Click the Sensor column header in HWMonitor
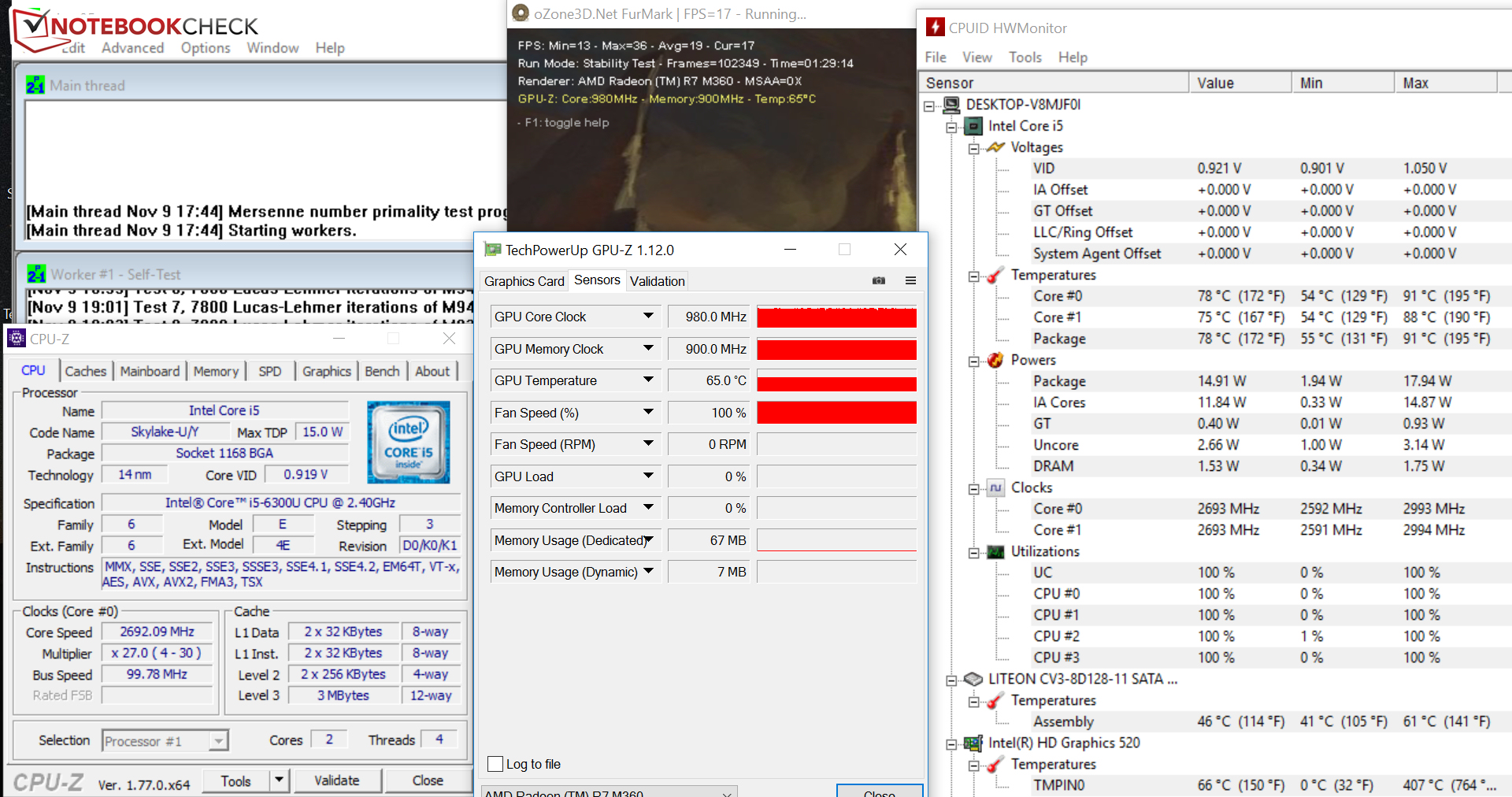Screen dimensions: 1512x797 pos(1054,83)
